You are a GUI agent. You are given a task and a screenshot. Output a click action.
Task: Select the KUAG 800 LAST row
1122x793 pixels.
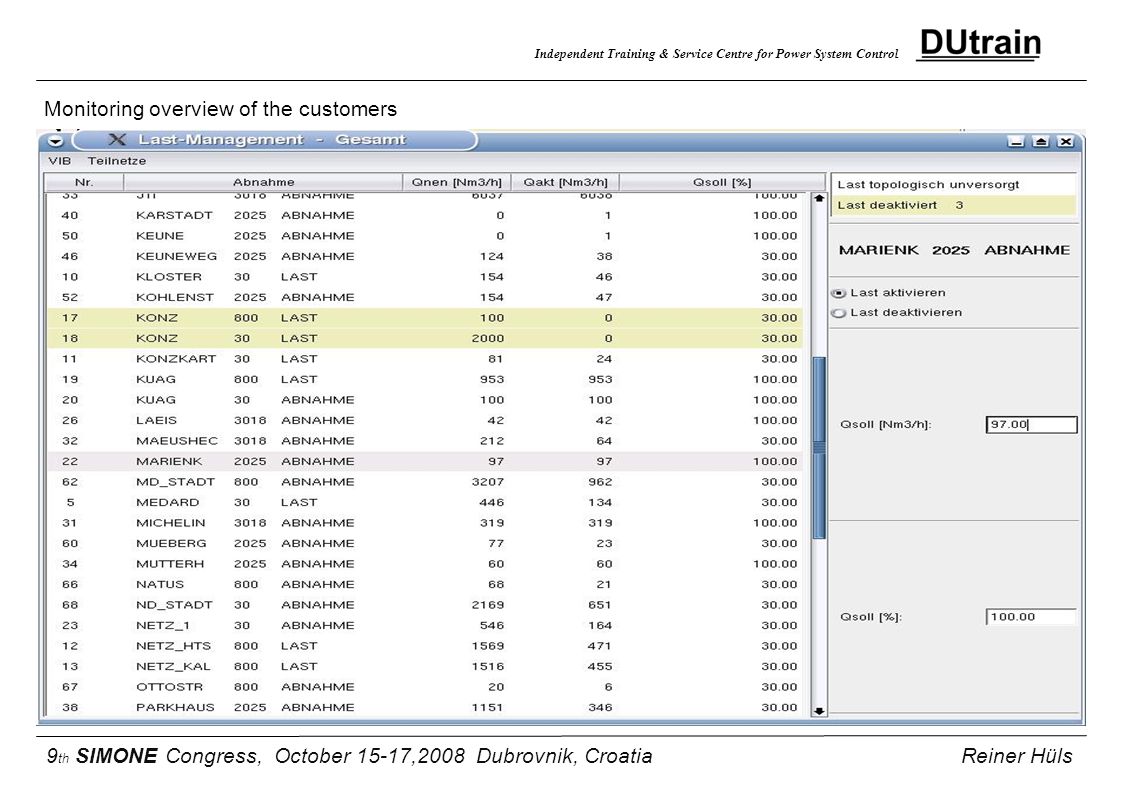click(x=425, y=379)
